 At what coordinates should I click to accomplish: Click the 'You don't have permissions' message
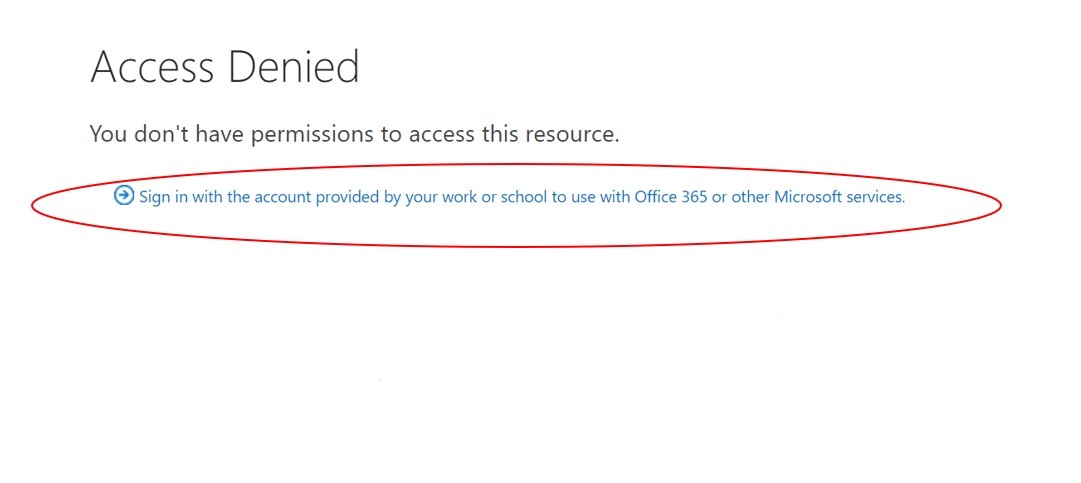[354, 134]
